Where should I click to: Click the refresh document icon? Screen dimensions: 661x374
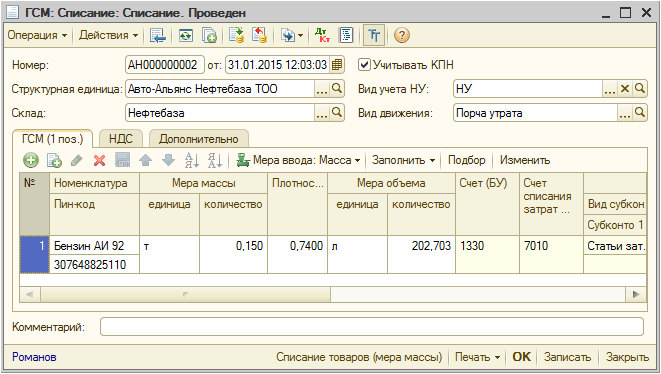point(185,35)
